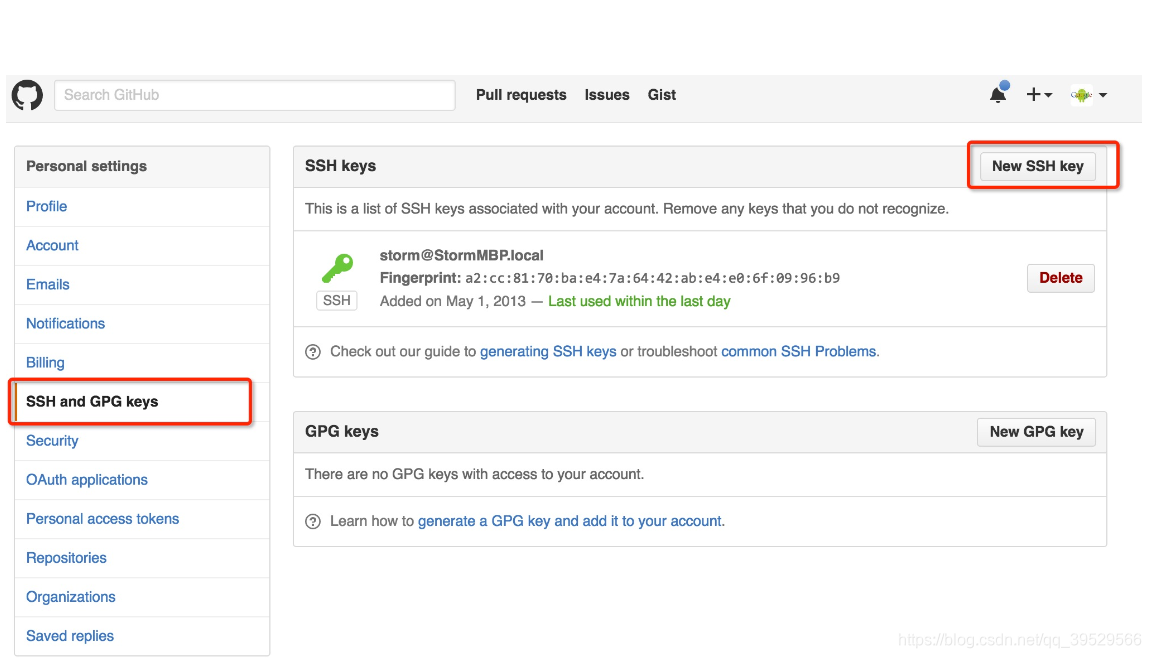Screen dimensions: 1151x658
Task: Select Account in the settings sidebar
Action: pos(52,245)
